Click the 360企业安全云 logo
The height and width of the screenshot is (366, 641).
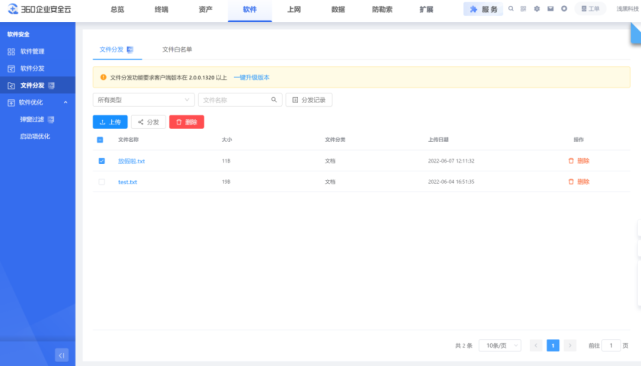tap(40, 9)
